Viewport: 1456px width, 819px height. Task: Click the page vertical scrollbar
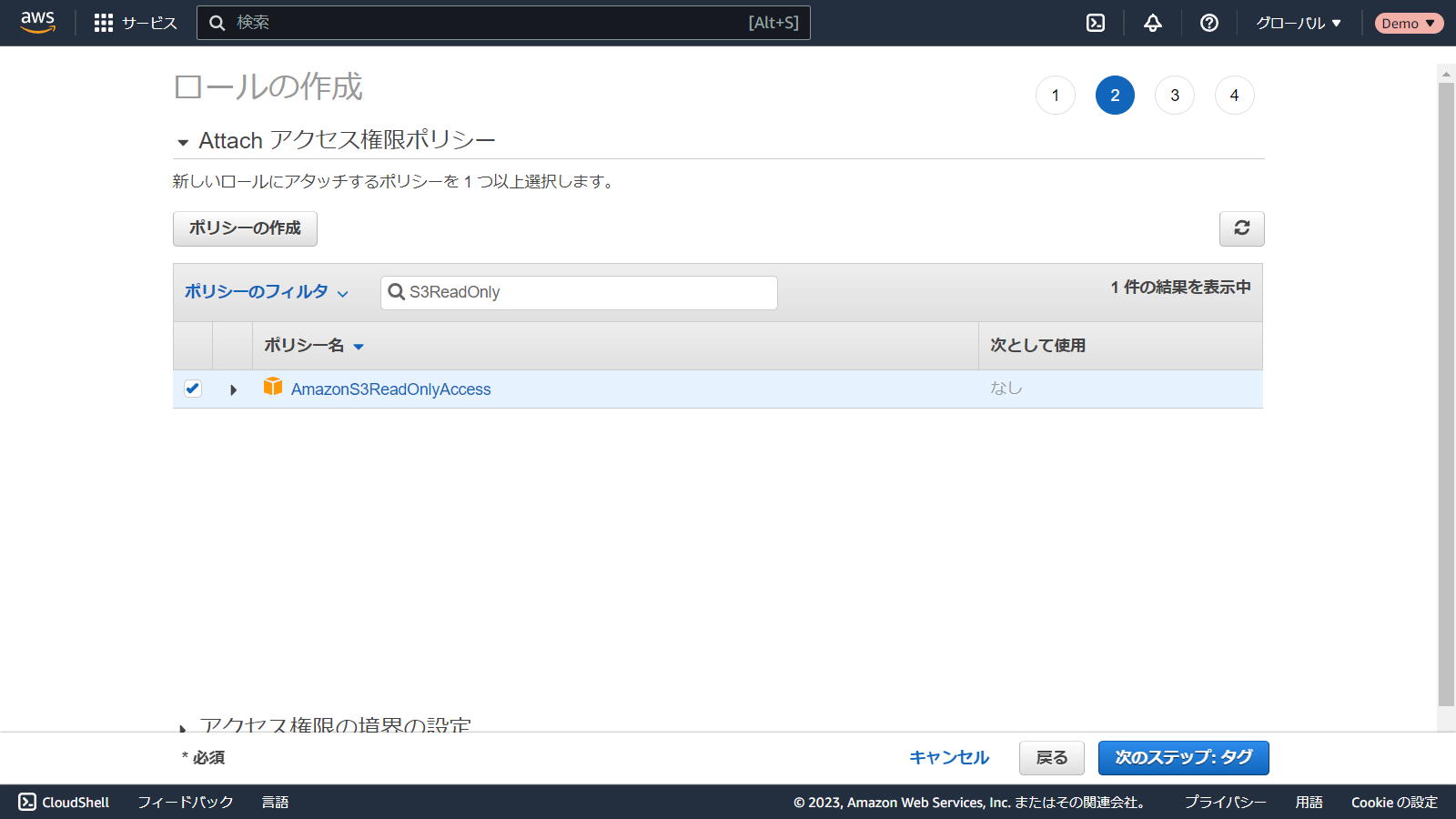click(x=1446, y=391)
